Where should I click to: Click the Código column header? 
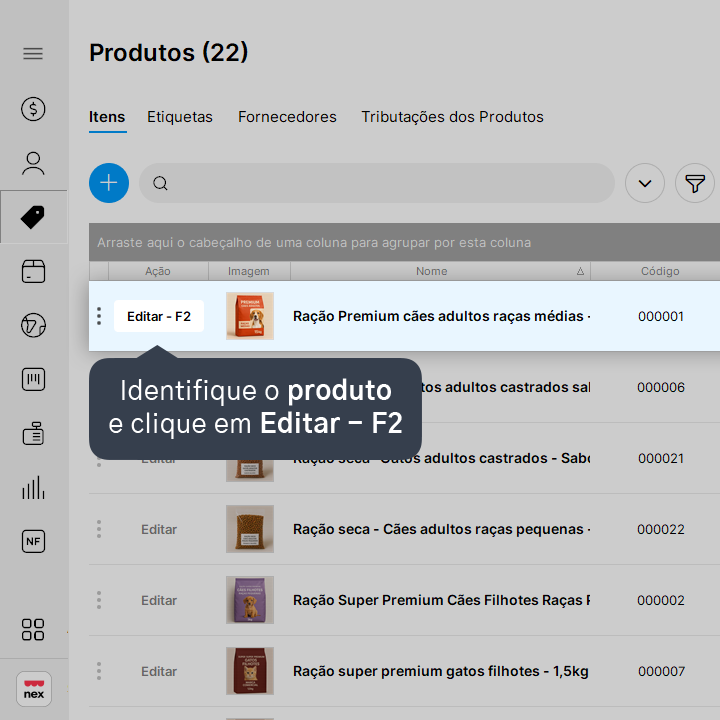[660, 271]
